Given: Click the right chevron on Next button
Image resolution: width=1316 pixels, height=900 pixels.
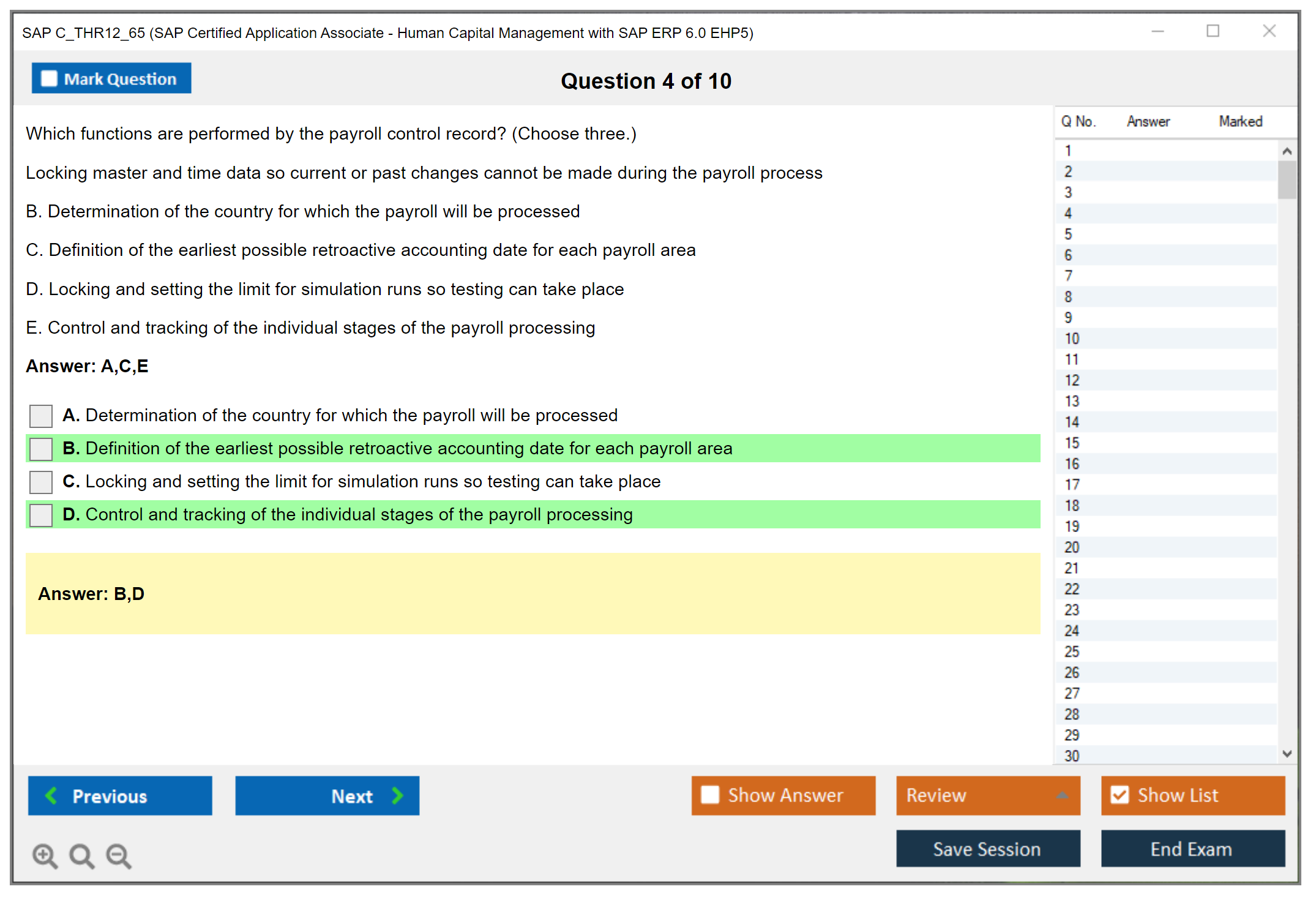Looking at the screenshot, I should 397,795.
